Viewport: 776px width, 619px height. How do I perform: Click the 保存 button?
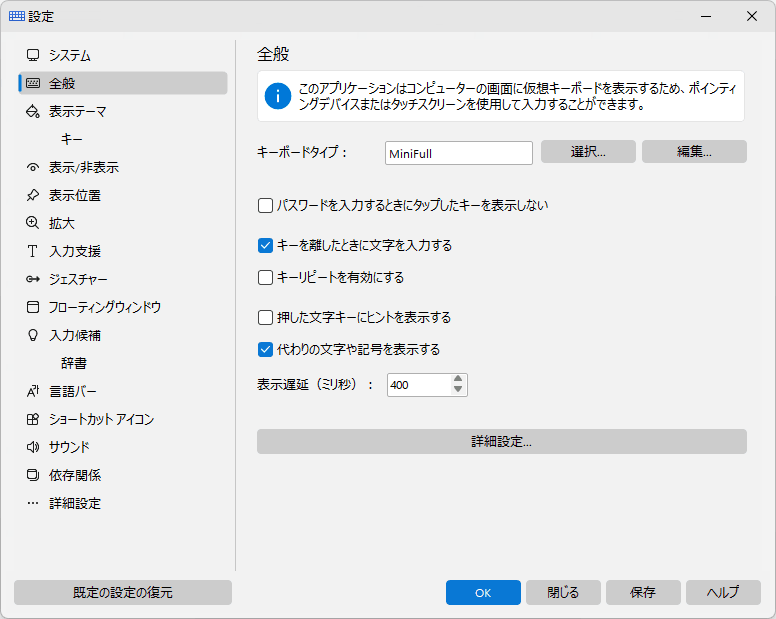[x=643, y=592]
